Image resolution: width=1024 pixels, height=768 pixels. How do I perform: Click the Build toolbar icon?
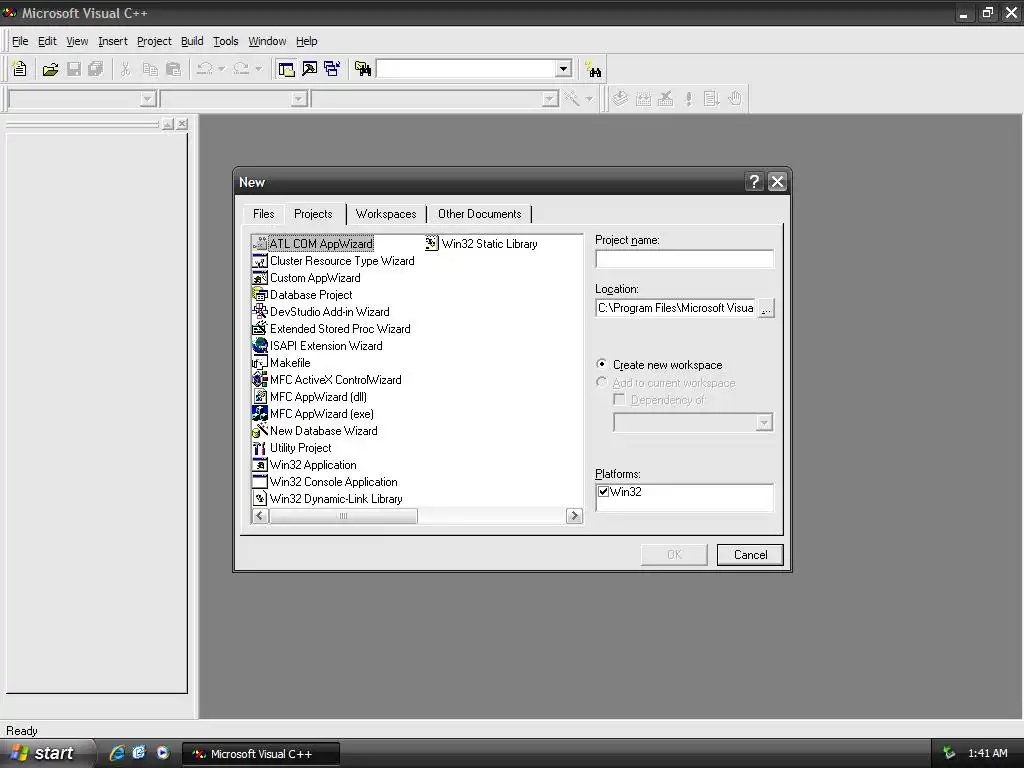coord(643,99)
